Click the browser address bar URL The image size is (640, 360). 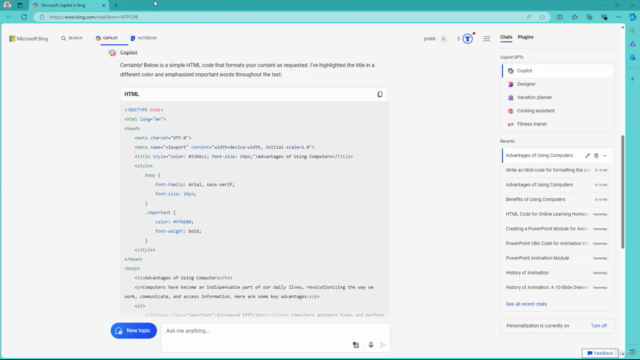click(x=94, y=17)
